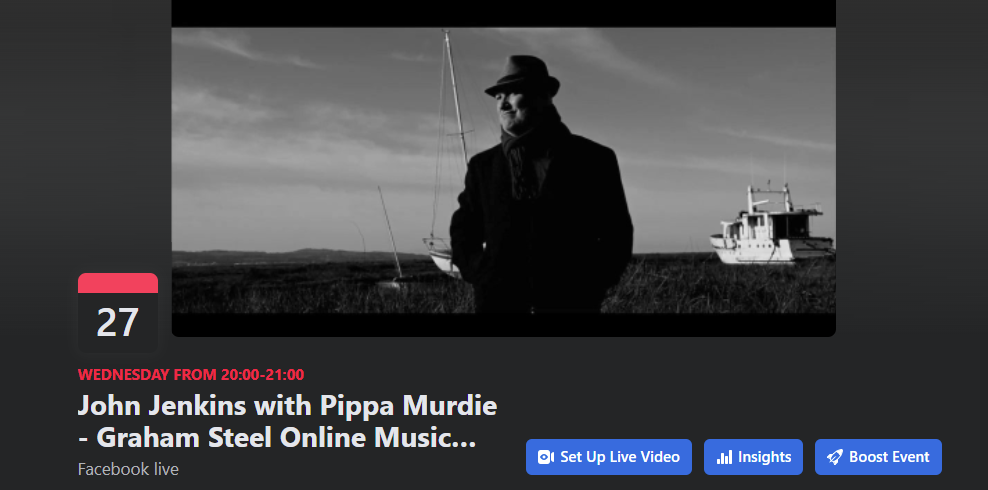
Task: Open the black and white event cover photo
Action: pyautogui.click(x=503, y=168)
